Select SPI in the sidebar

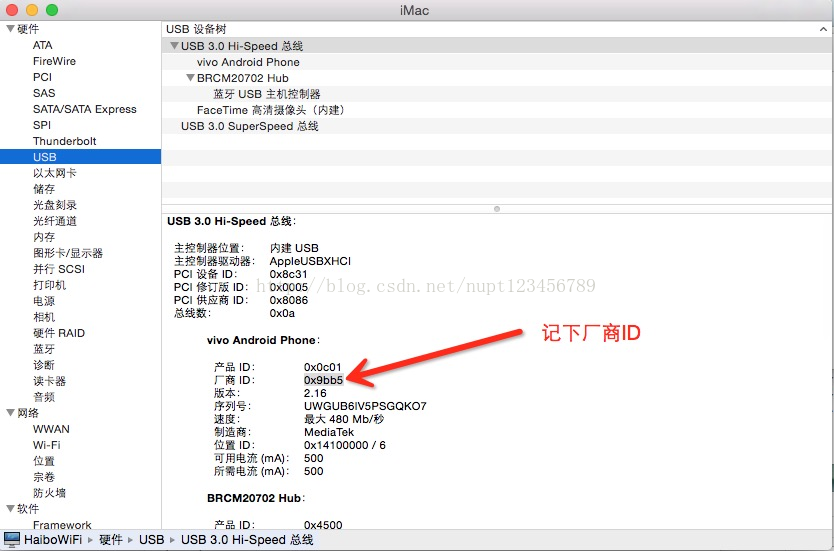click(x=41, y=125)
